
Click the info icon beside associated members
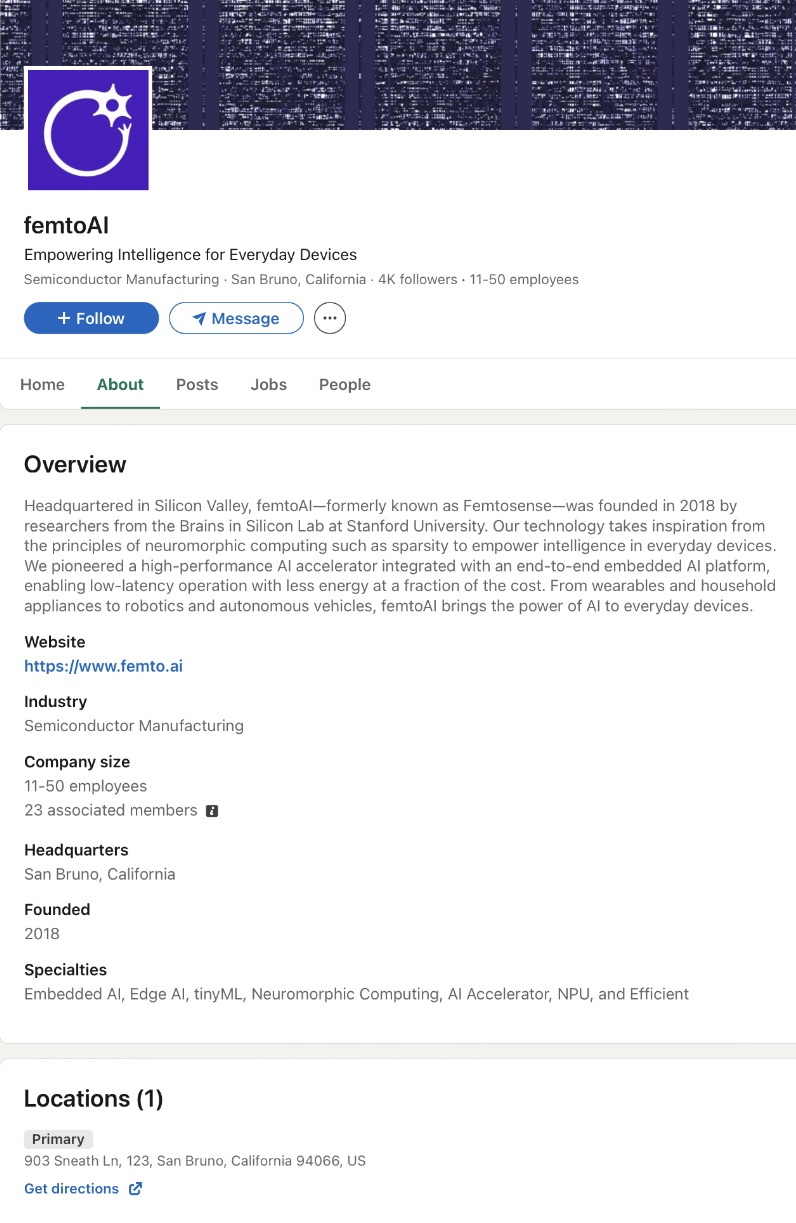[212, 811]
